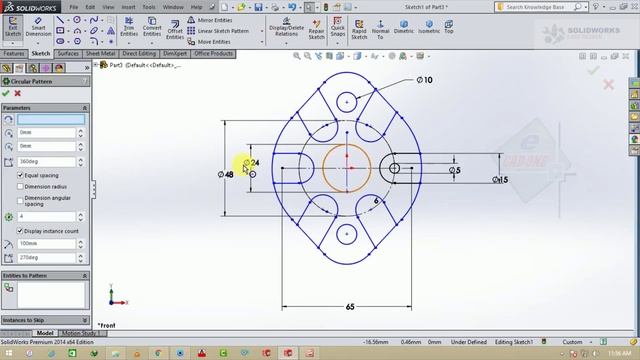Viewport: 640px width, 360px height.
Task: Toggle the Equal spacing checkbox
Action: (20, 175)
